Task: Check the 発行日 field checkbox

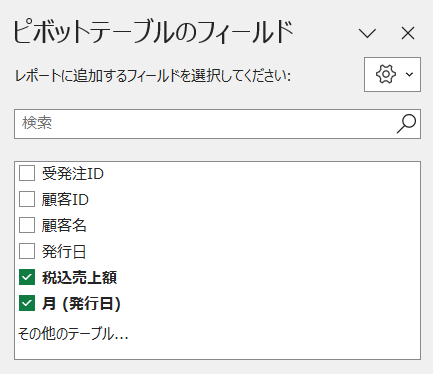Action: click(x=27, y=251)
